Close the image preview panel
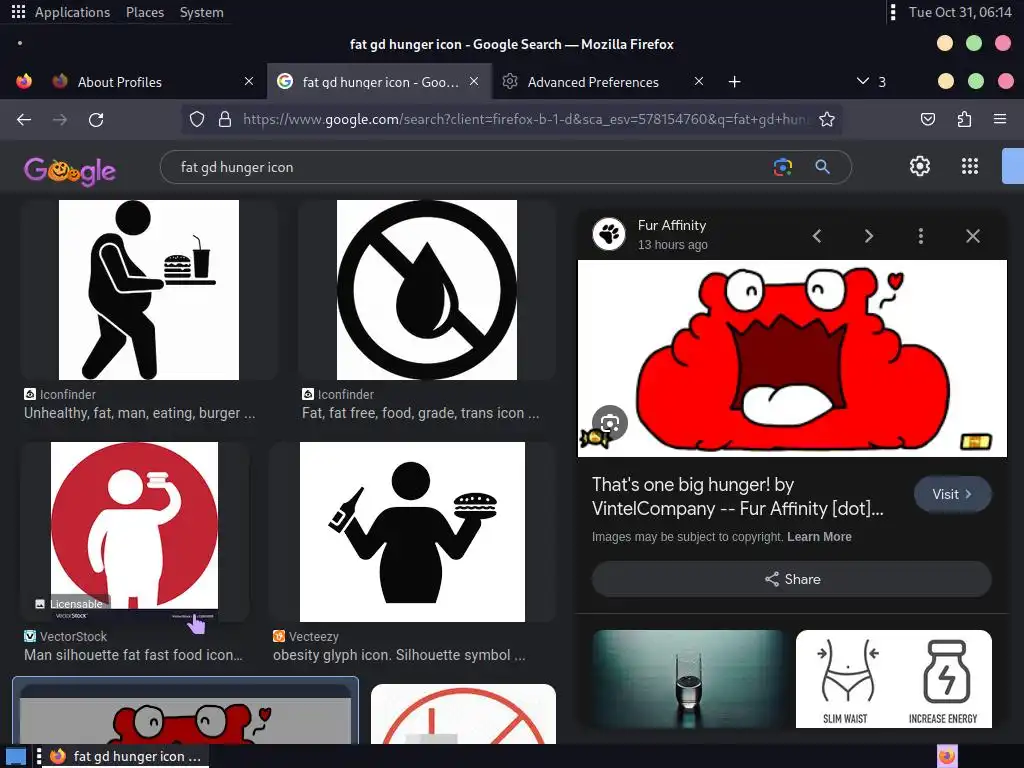 (972, 236)
